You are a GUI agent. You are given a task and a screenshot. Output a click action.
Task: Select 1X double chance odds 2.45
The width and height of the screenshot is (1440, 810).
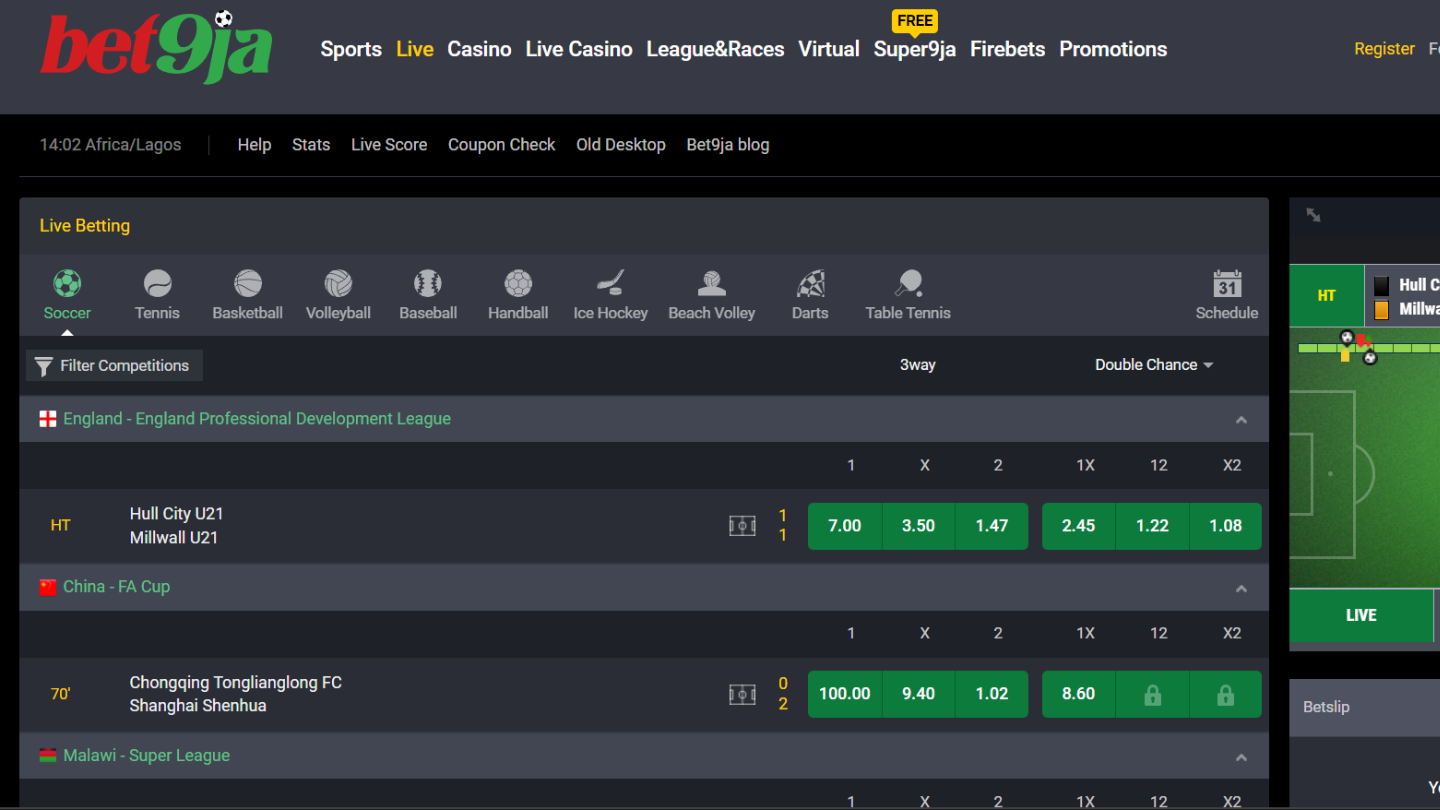tap(1079, 526)
